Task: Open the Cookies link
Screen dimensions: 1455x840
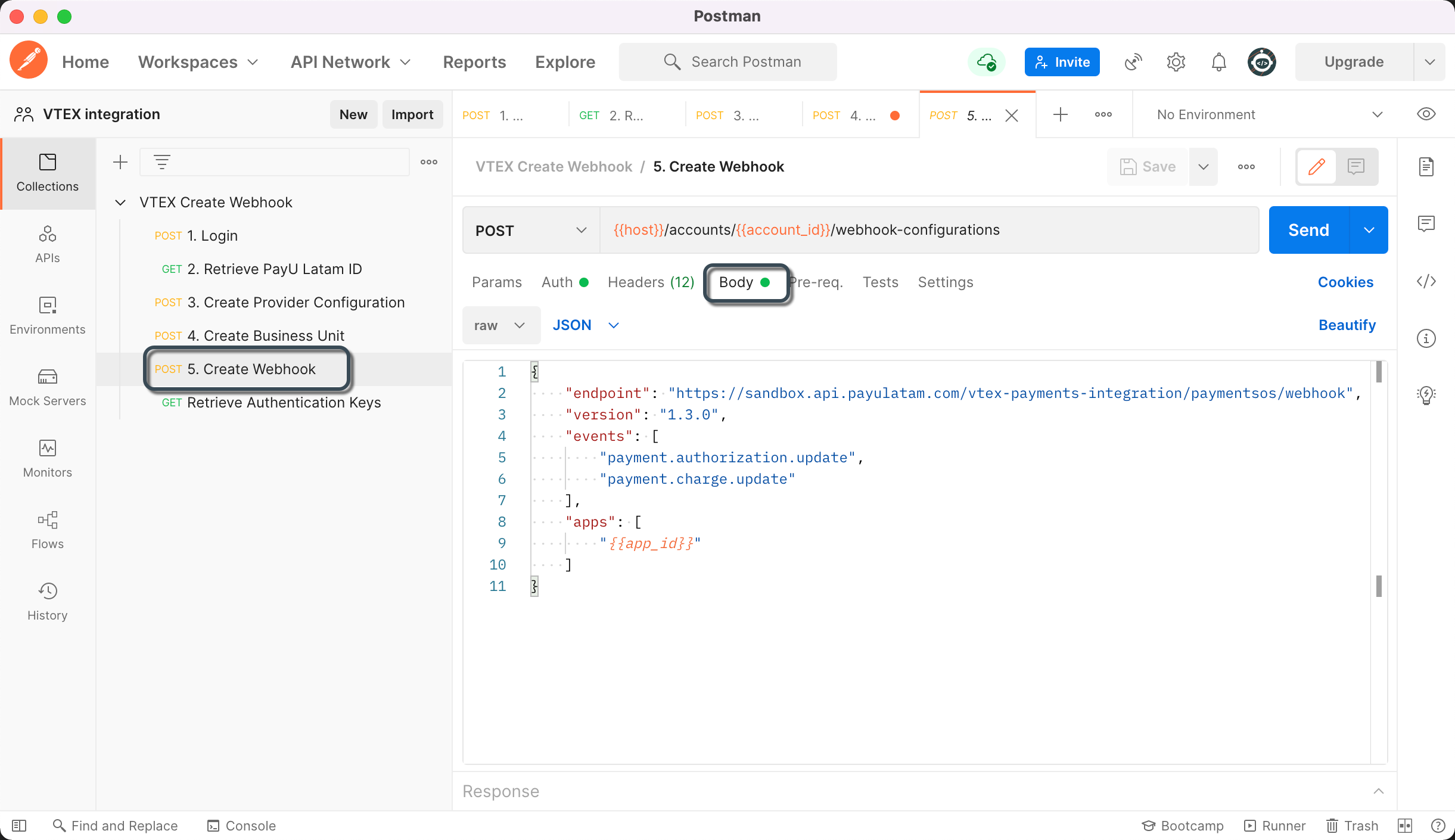Action: point(1345,282)
